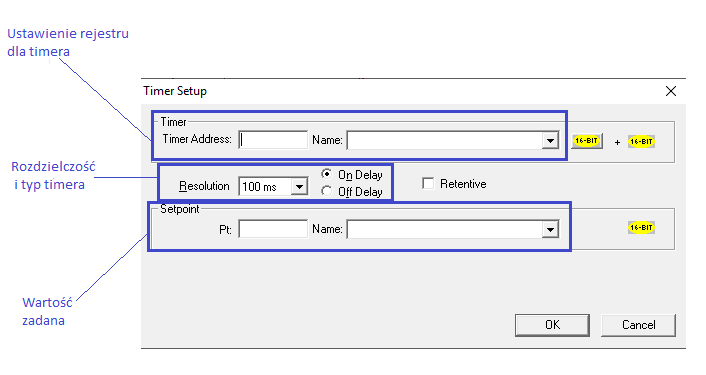Click the Setpoint Pt input field
The height and width of the screenshot is (375, 706).
pos(273,229)
